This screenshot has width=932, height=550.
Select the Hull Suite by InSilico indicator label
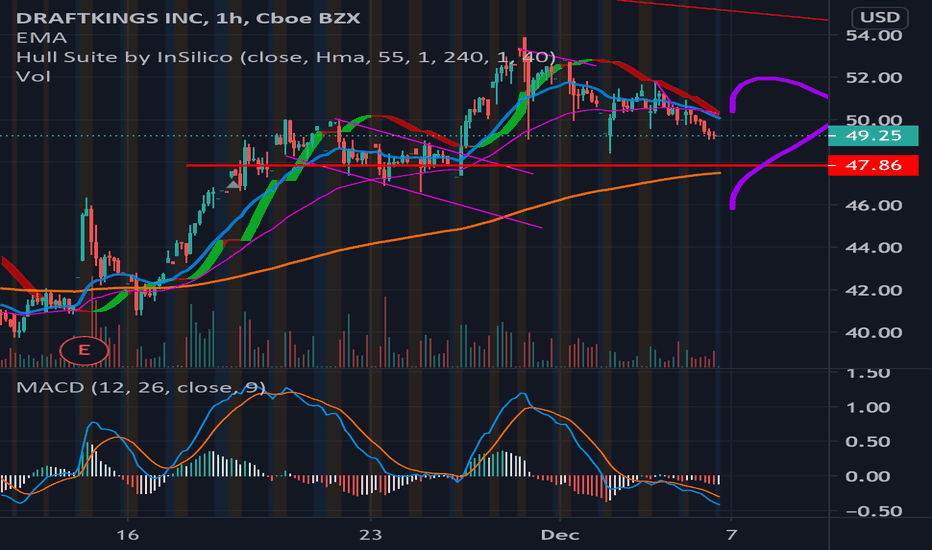285,57
